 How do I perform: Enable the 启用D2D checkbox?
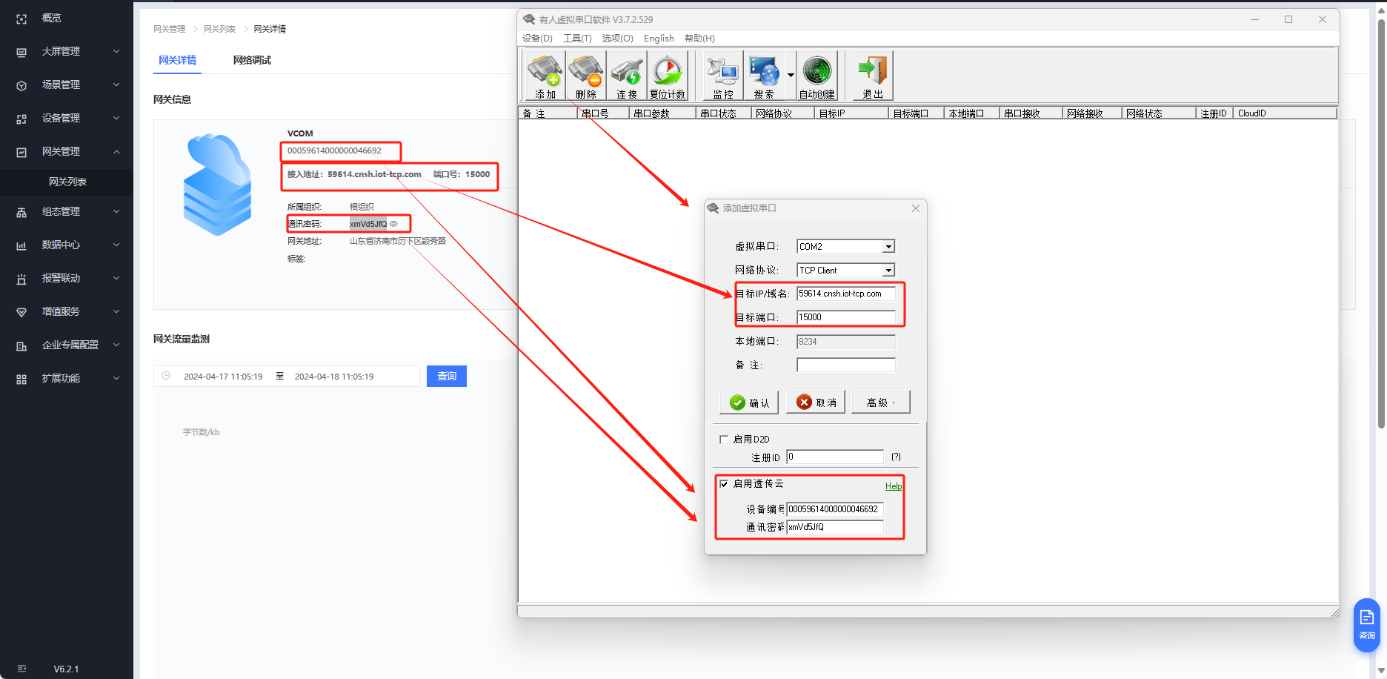pyautogui.click(x=724, y=439)
